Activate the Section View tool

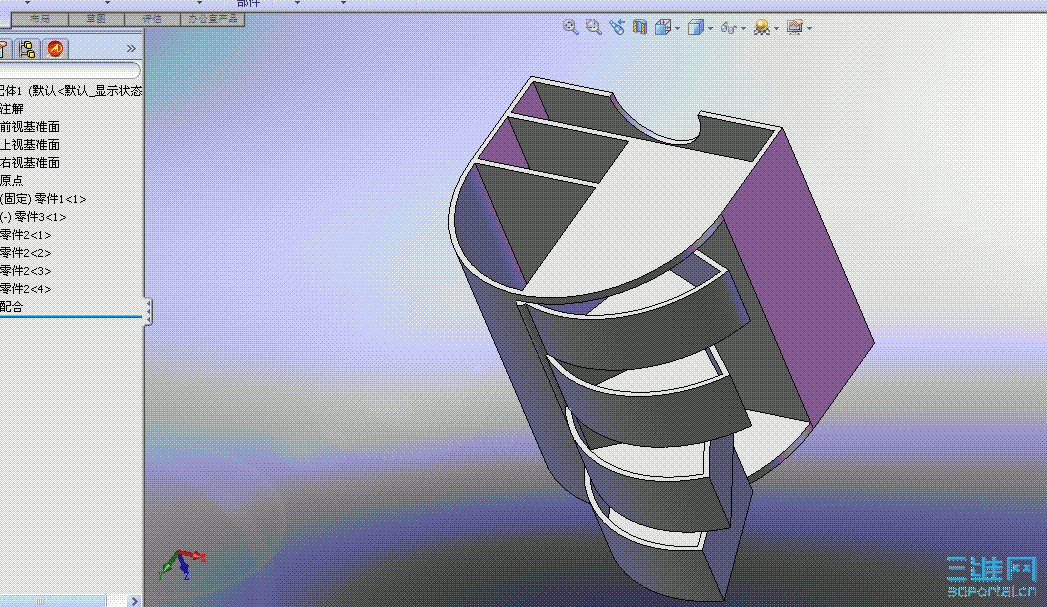point(640,27)
